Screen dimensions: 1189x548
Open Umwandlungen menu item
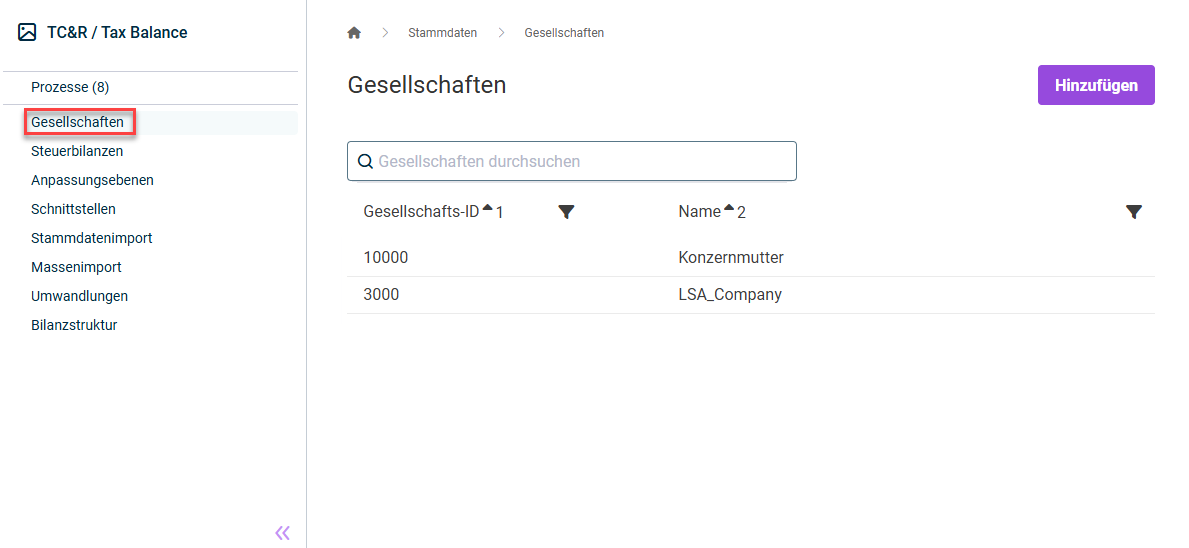tap(80, 296)
